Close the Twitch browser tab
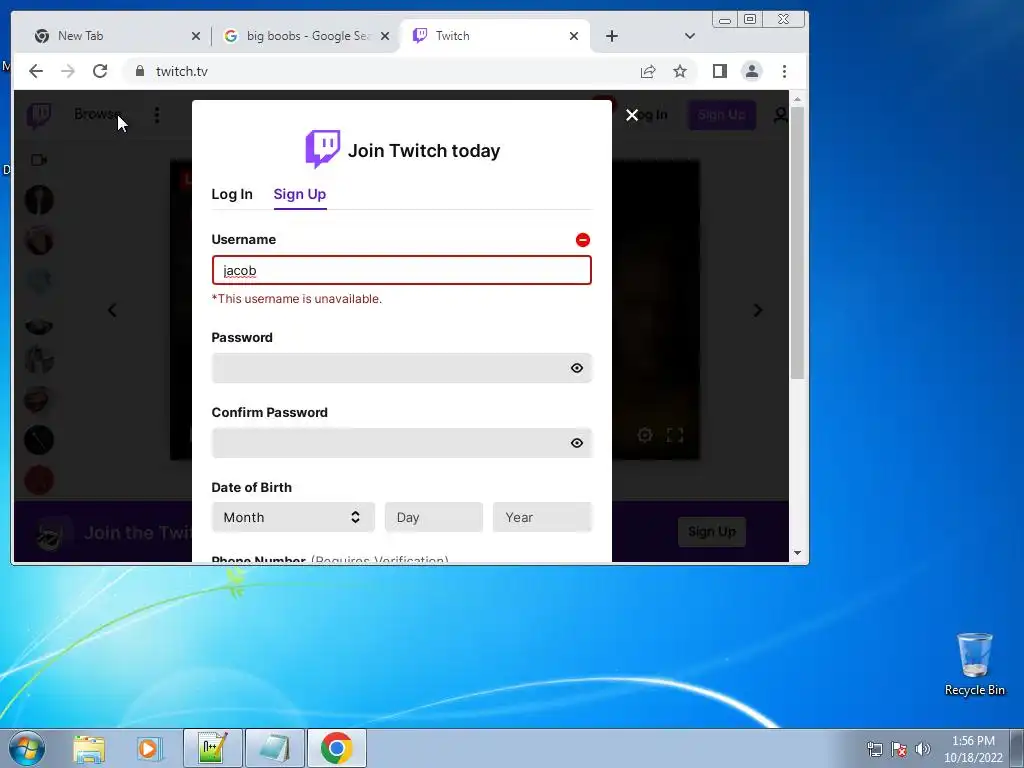Viewport: 1024px width, 768px height. [x=574, y=37]
